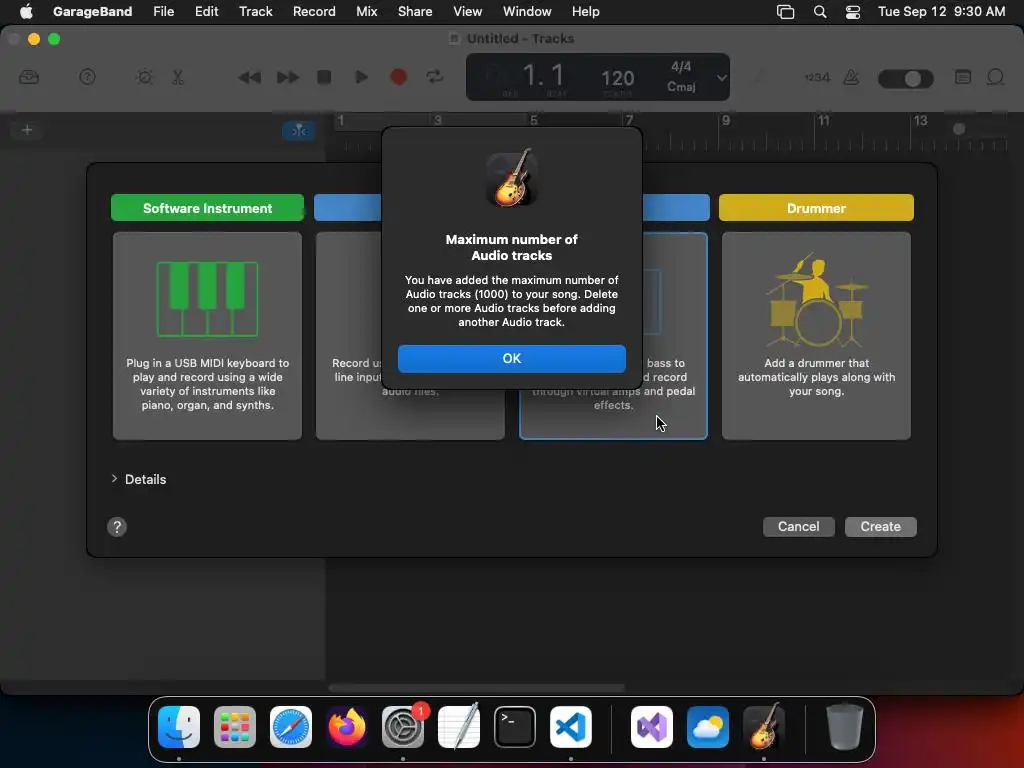
Task: Open the View menu
Action: (x=468, y=11)
